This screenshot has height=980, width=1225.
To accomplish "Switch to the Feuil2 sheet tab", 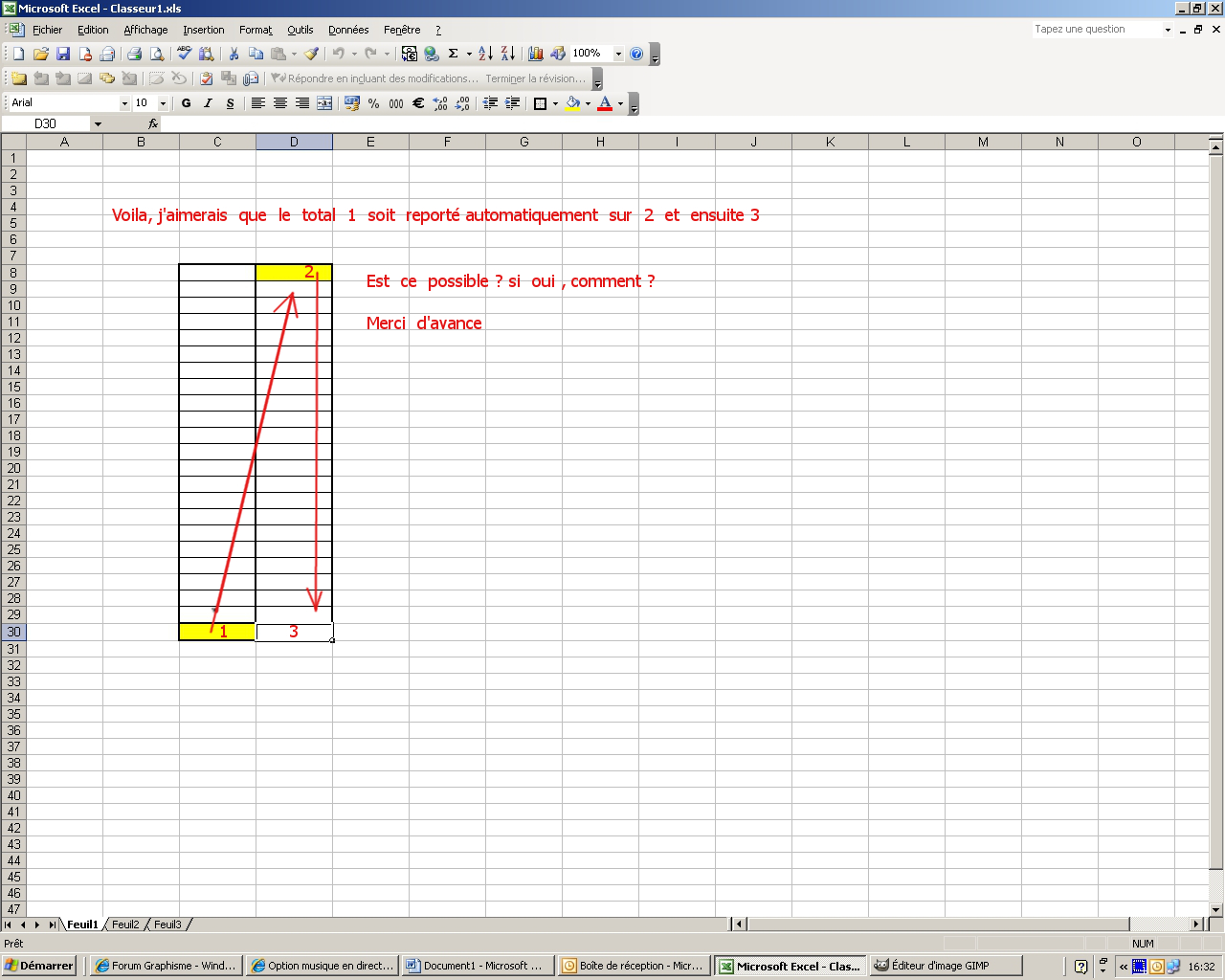I will [125, 924].
